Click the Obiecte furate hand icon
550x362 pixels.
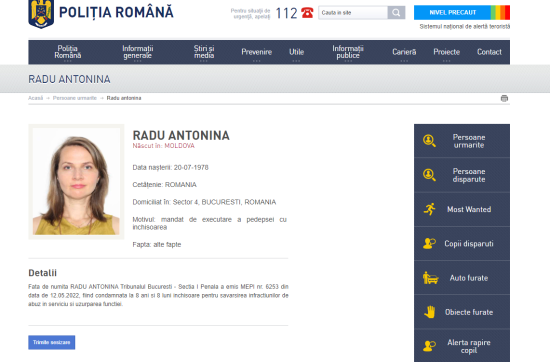[429, 311]
